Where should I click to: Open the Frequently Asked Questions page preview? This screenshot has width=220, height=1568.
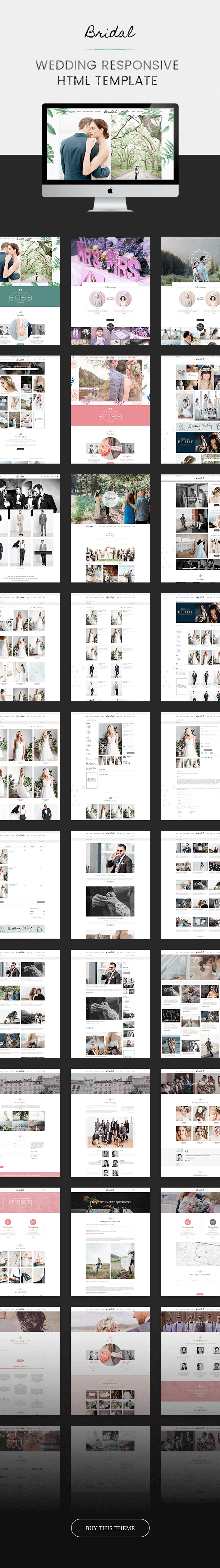point(110,1242)
